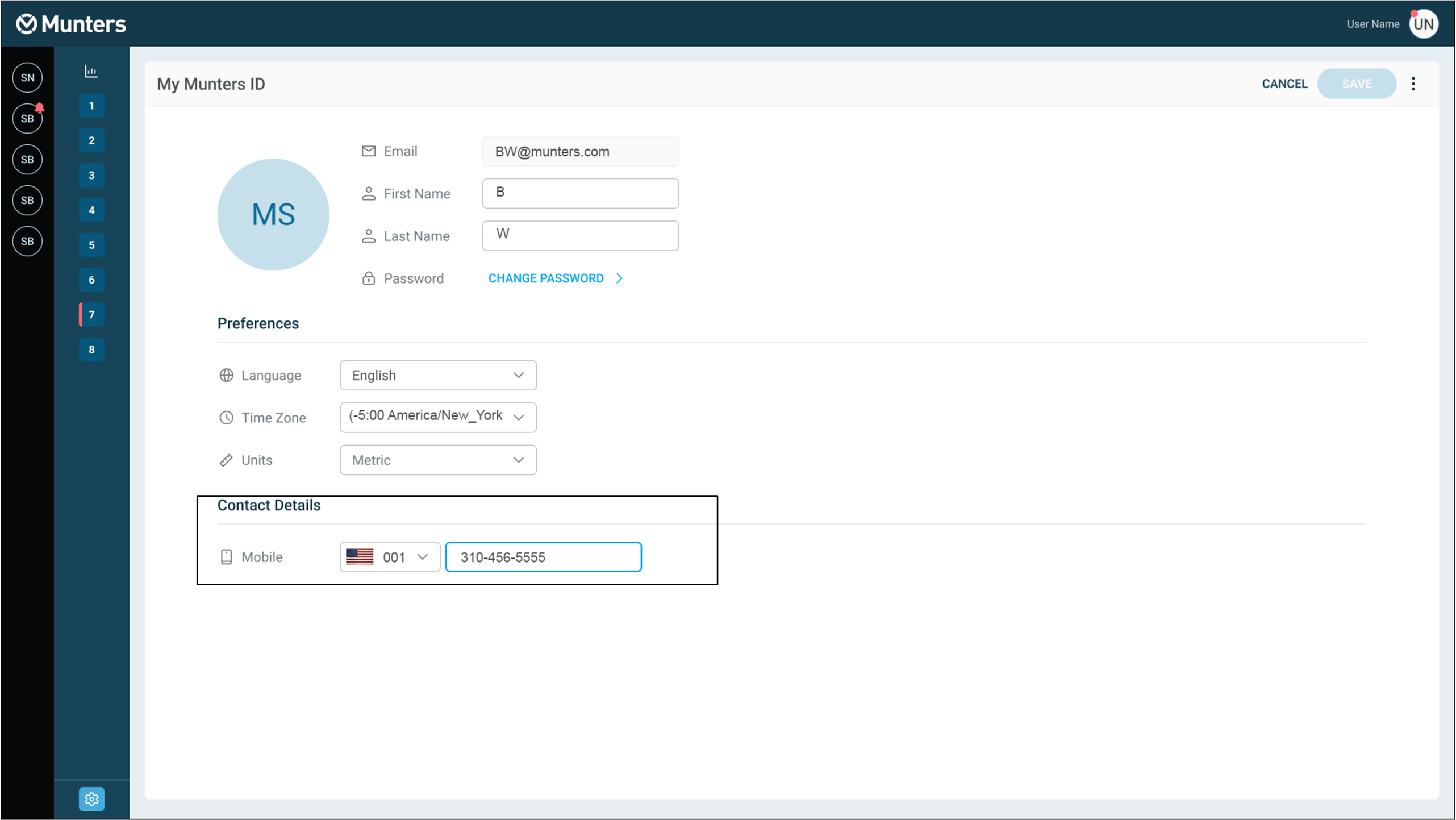
Task: Select the SN site circle icon
Action: [x=27, y=77]
